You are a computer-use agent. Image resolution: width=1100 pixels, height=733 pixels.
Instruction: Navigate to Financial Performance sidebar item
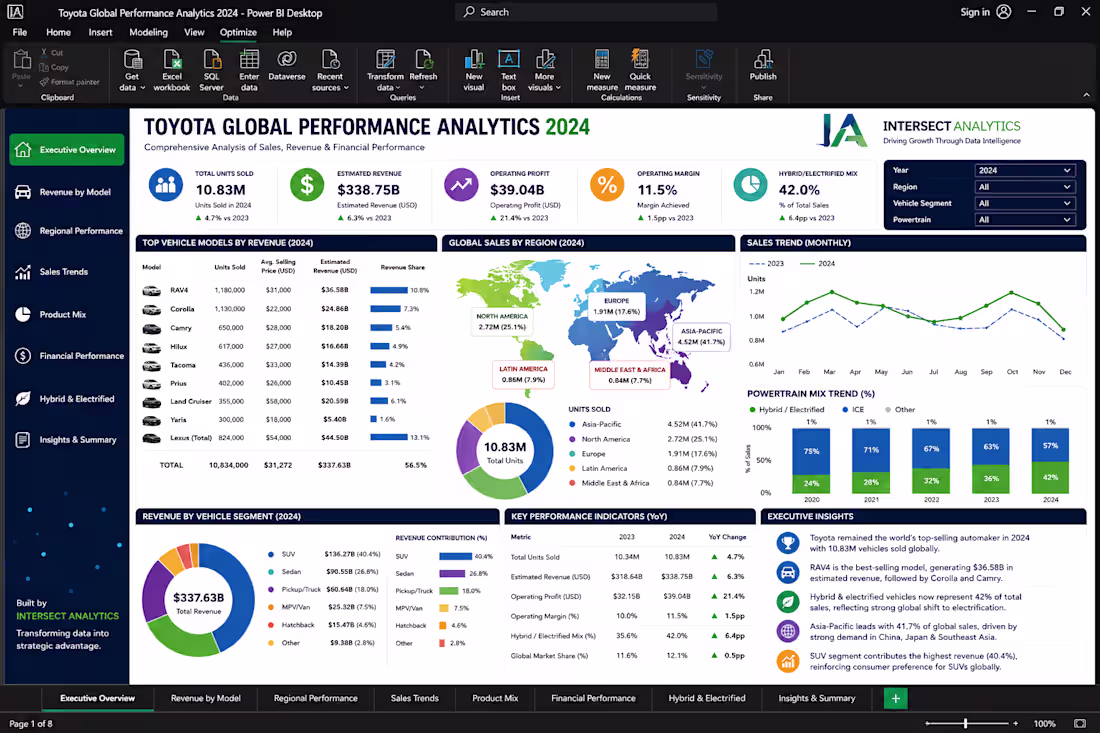pyautogui.click(x=67, y=356)
